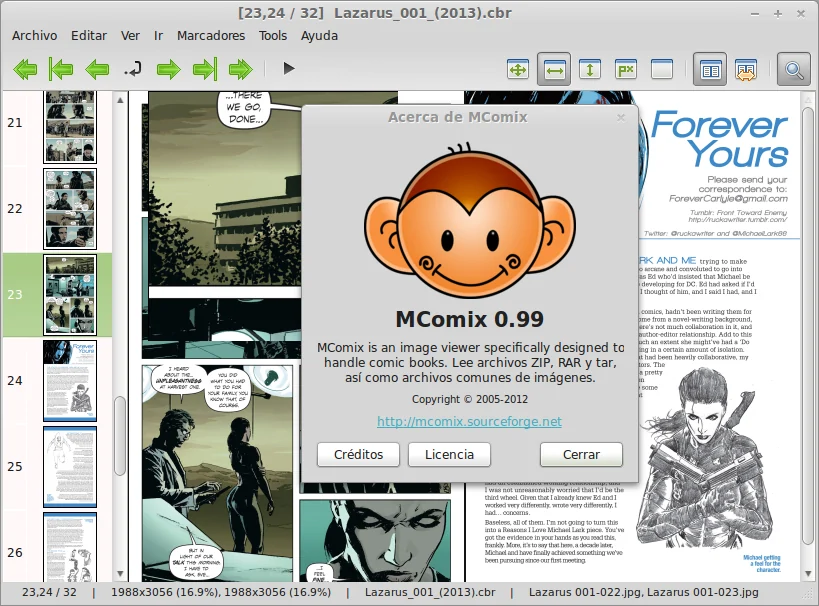Toggle manga reading mode
Screen dimensions: 819x606
click(x=746, y=69)
